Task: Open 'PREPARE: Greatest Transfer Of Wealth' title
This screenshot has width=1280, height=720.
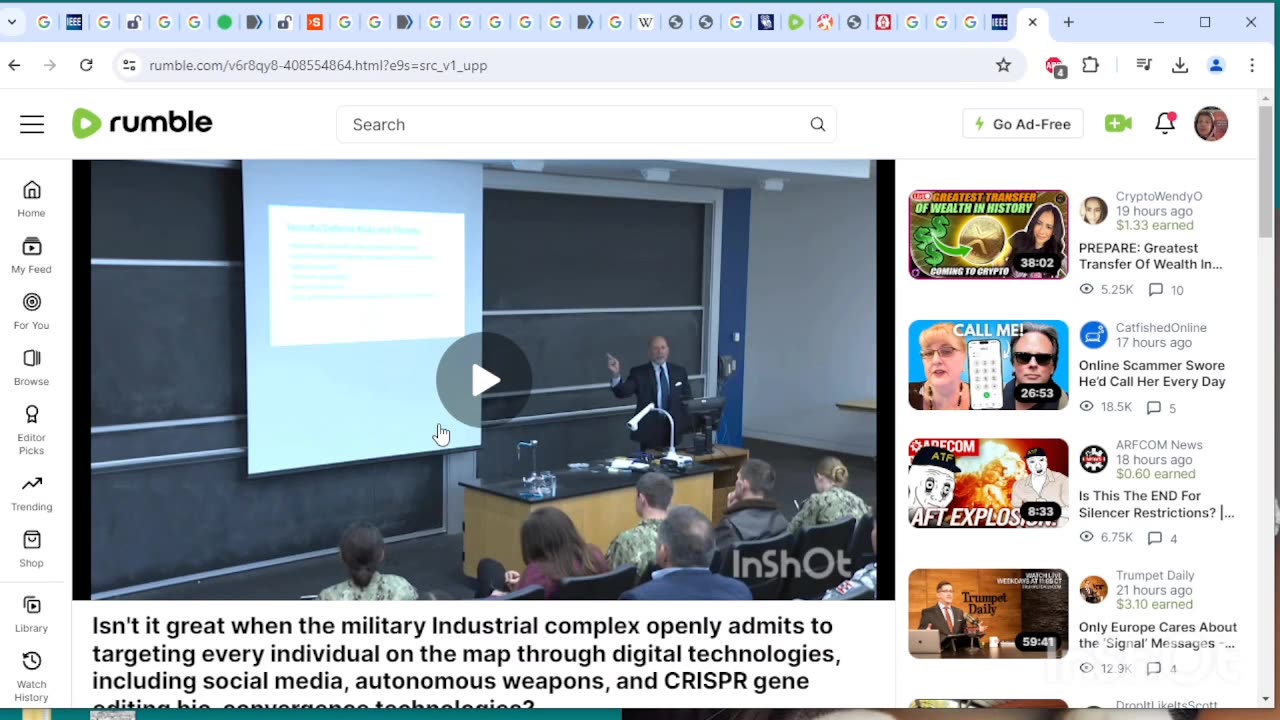Action: pos(1150,256)
